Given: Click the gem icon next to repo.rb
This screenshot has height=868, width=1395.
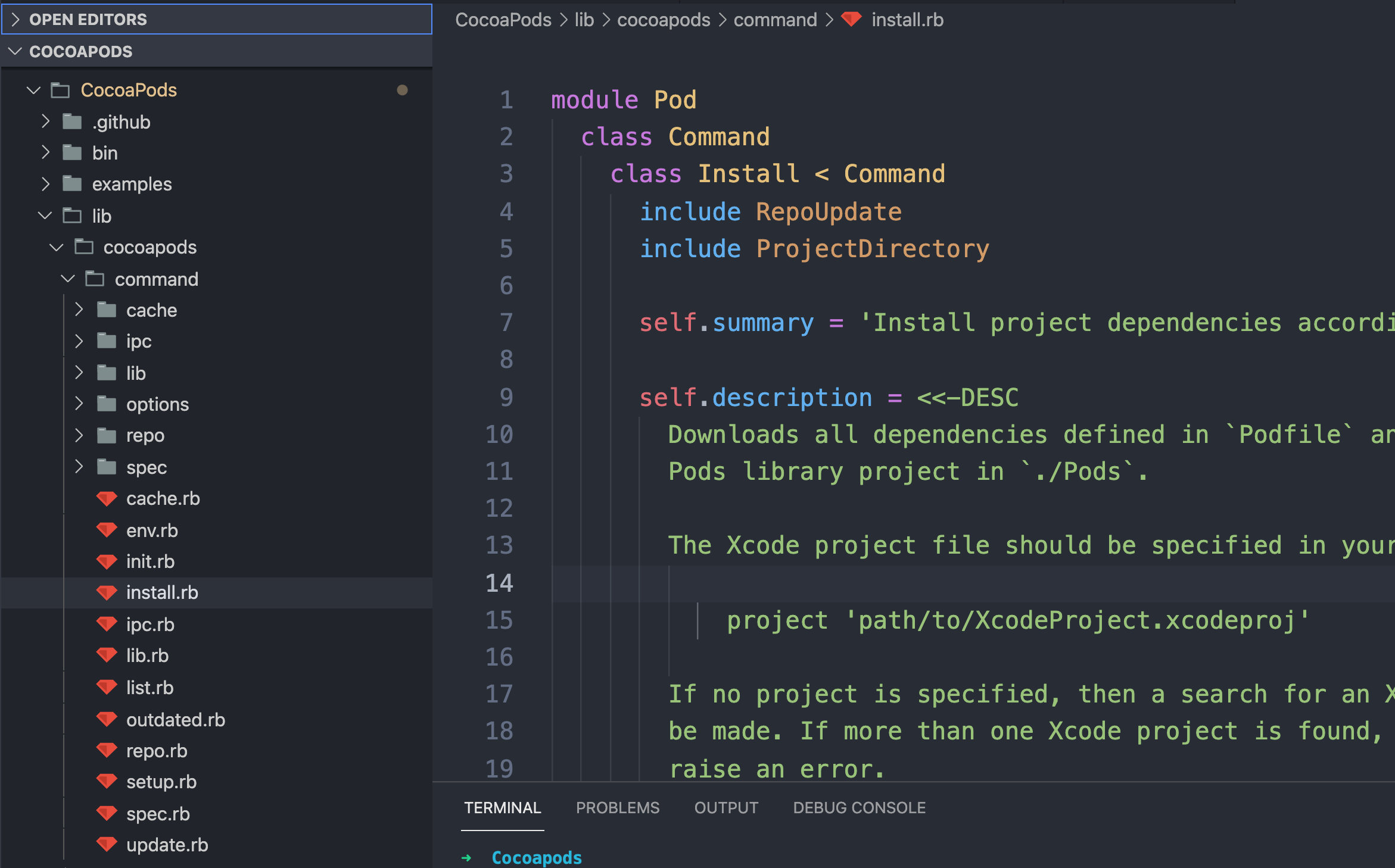Looking at the screenshot, I should (x=107, y=750).
